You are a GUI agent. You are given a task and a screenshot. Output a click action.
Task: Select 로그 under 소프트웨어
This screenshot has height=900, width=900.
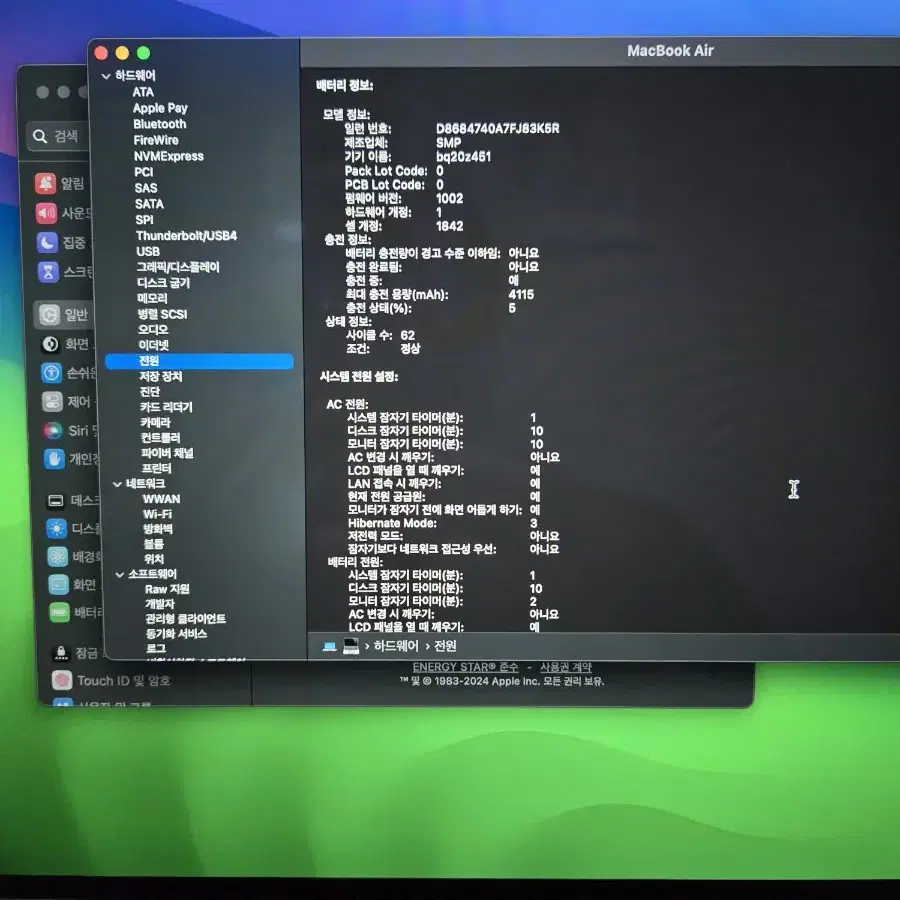[x=156, y=649]
